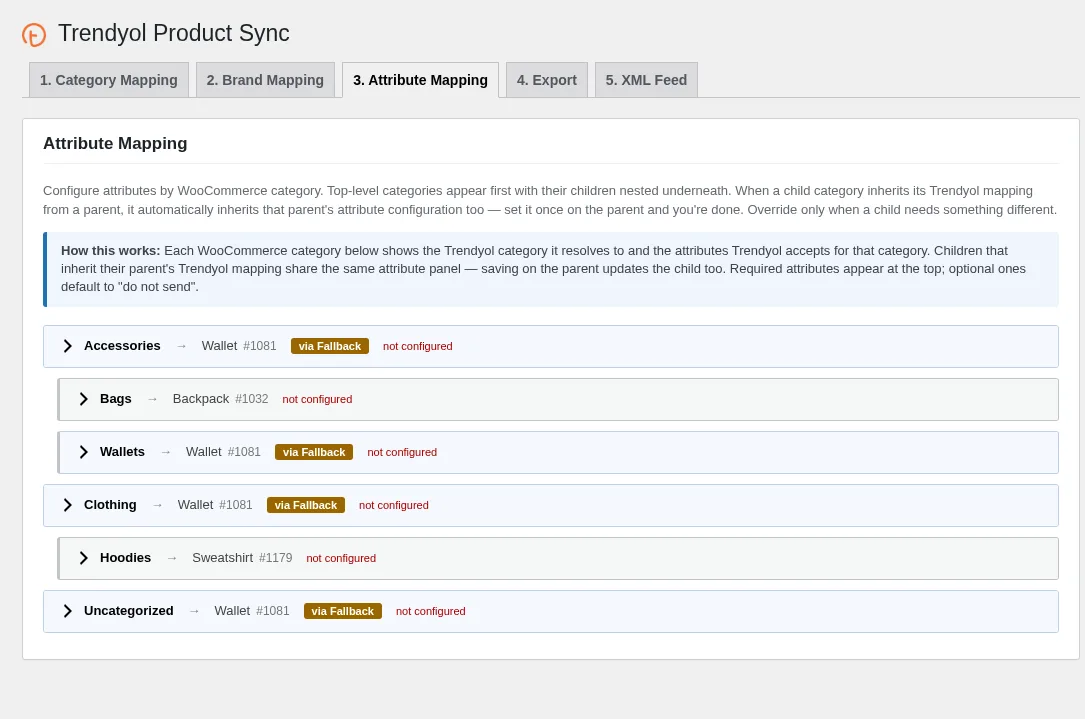Image resolution: width=1085 pixels, height=719 pixels.
Task: Click the Wallets category name
Action: click(x=122, y=452)
